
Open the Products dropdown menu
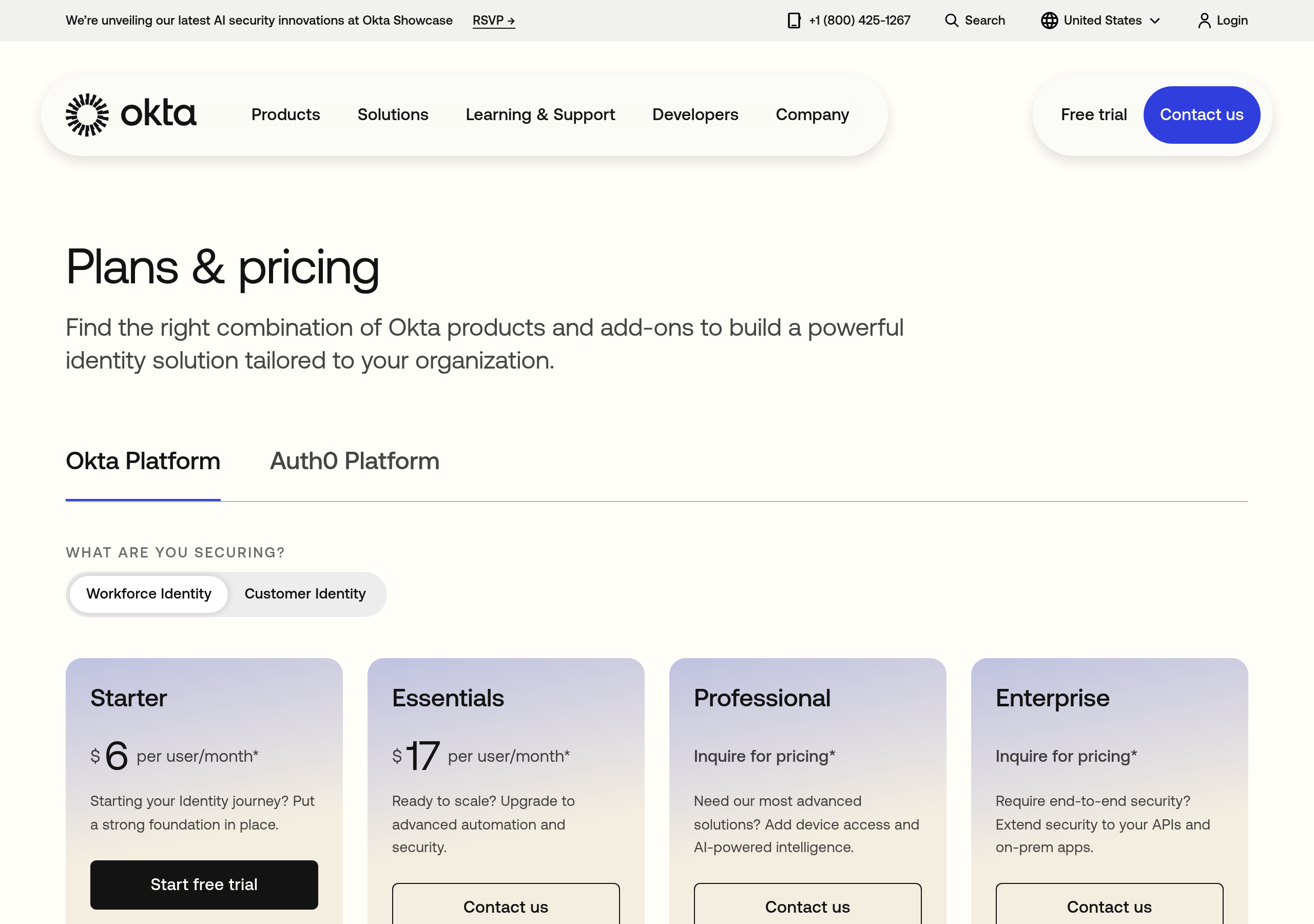click(285, 114)
